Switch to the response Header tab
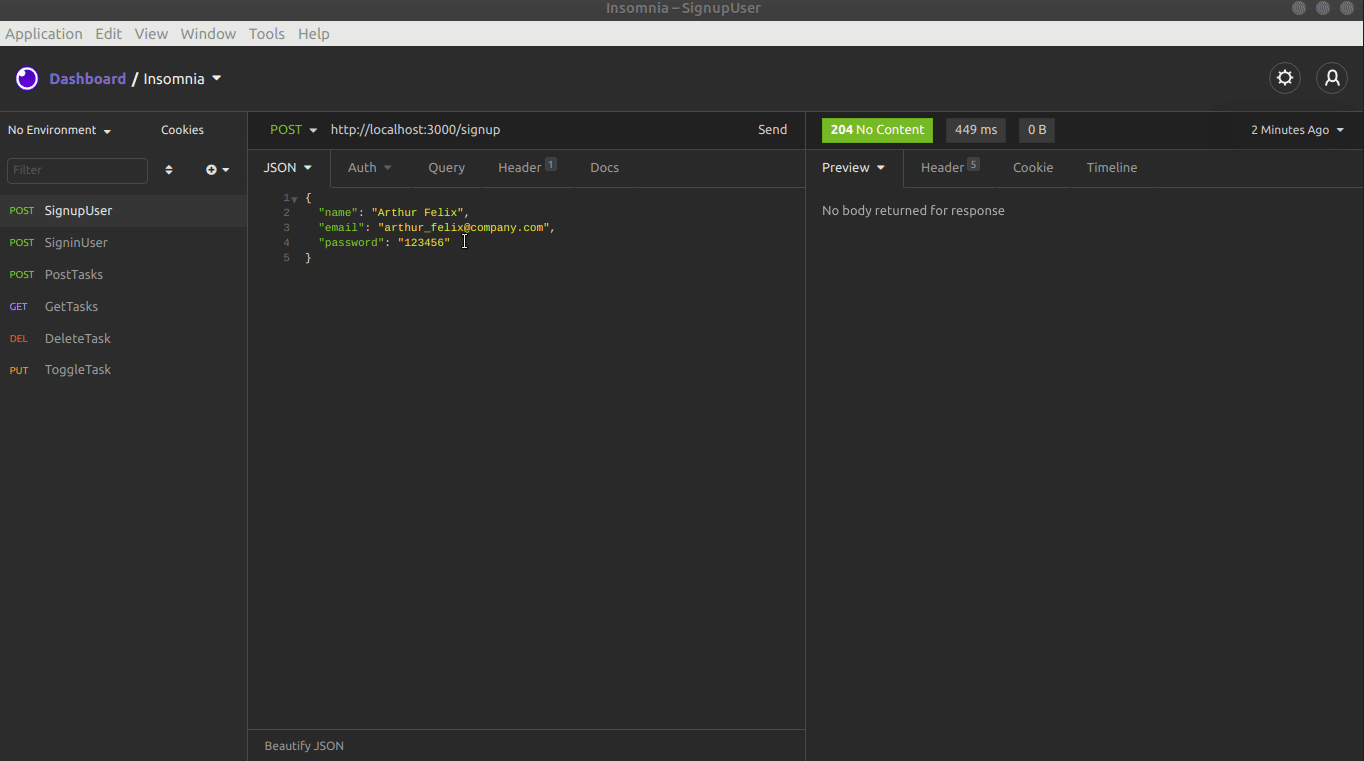 950,168
